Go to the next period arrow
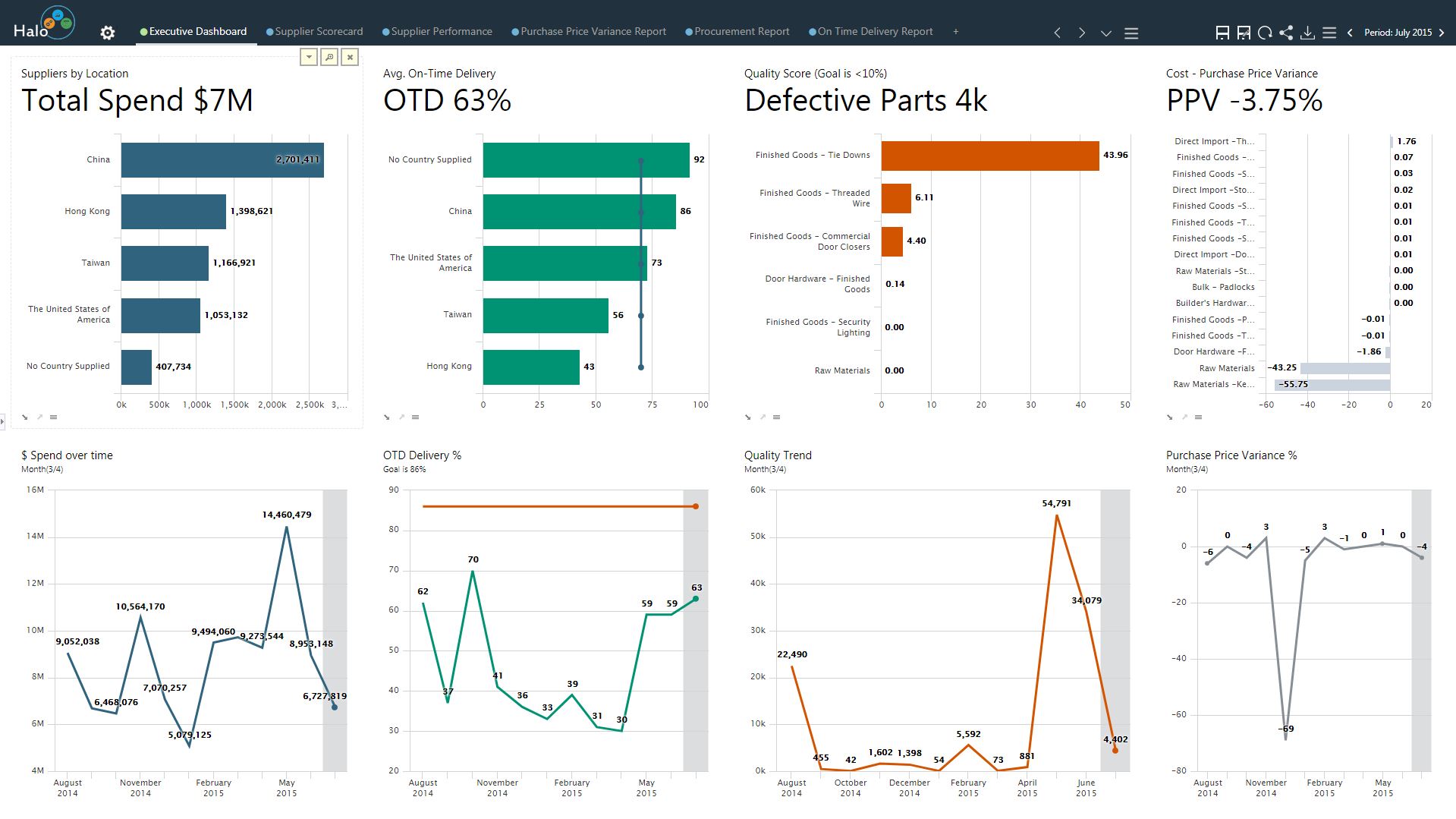This screenshot has height=819, width=1456. click(x=1442, y=33)
